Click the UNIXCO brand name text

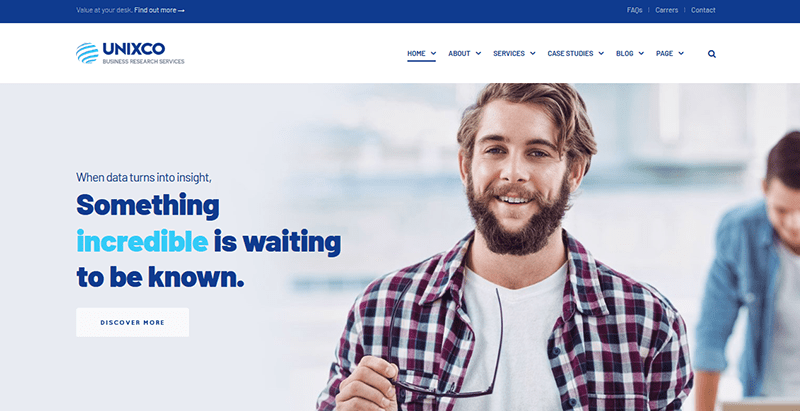coord(134,49)
